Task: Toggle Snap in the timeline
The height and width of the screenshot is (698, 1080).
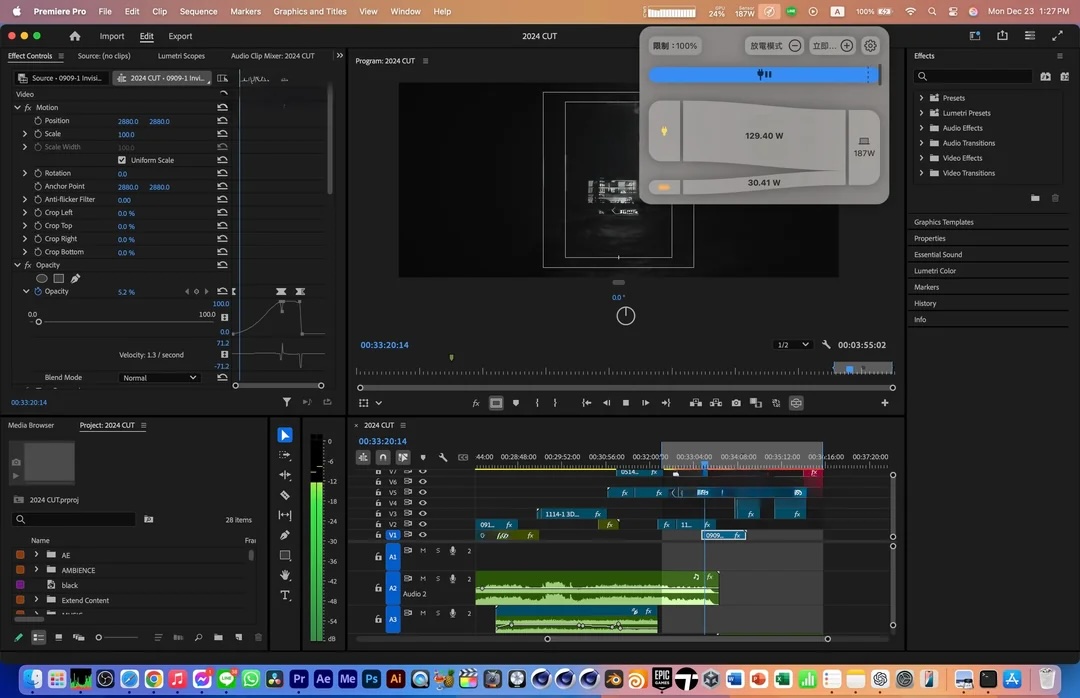Action: click(x=383, y=457)
